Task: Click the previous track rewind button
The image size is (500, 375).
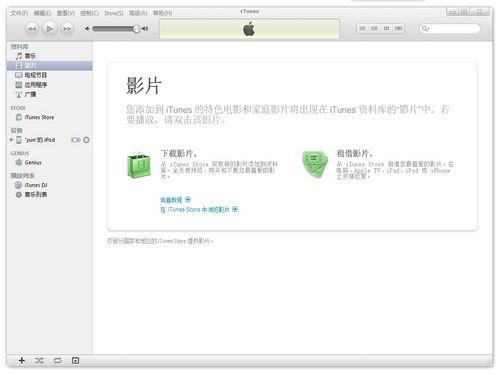Action: [x=32, y=29]
